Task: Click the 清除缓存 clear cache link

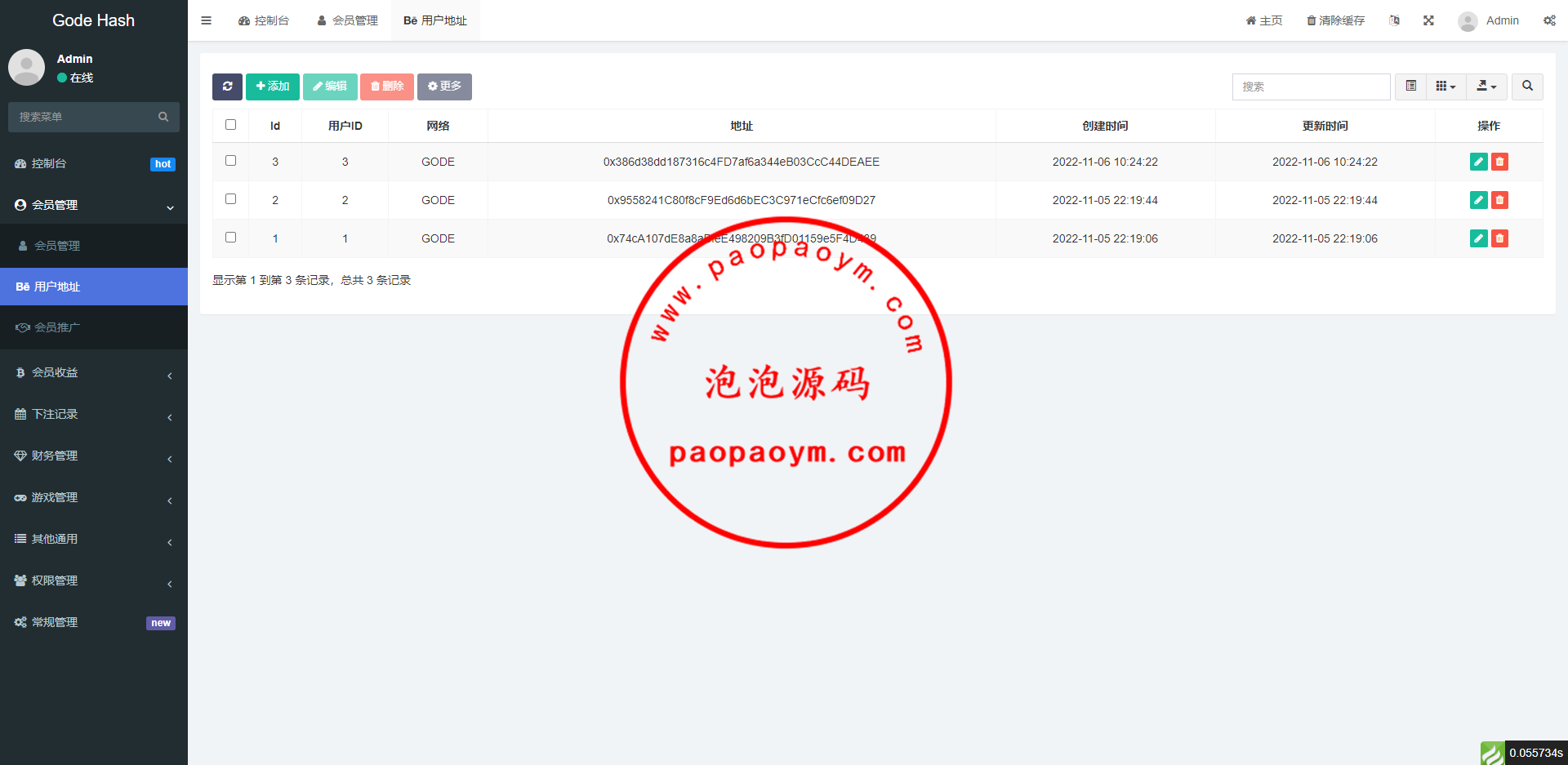Action: (1335, 20)
